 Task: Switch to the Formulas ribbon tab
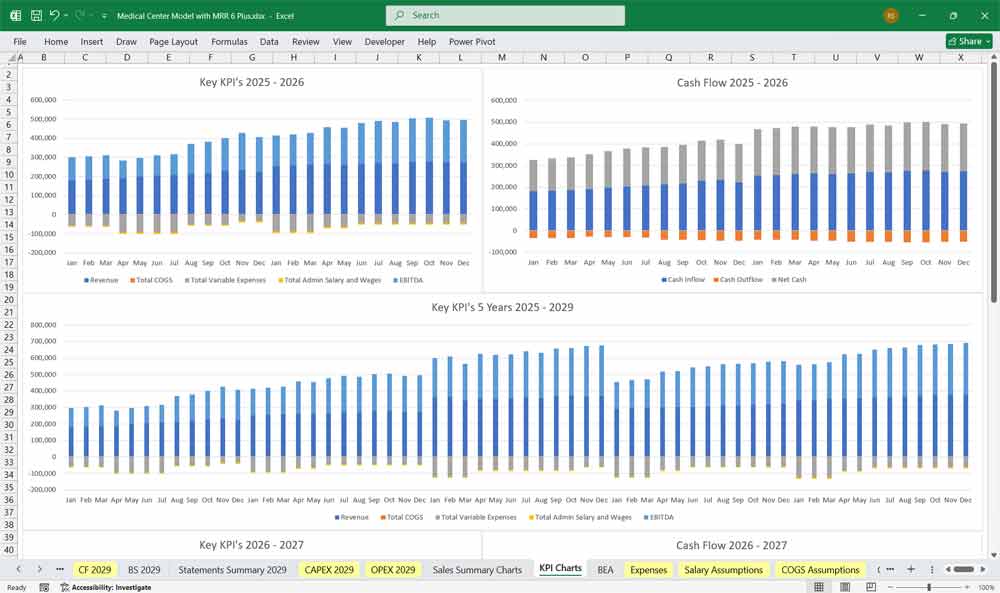pyautogui.click(x=229, y=41)
